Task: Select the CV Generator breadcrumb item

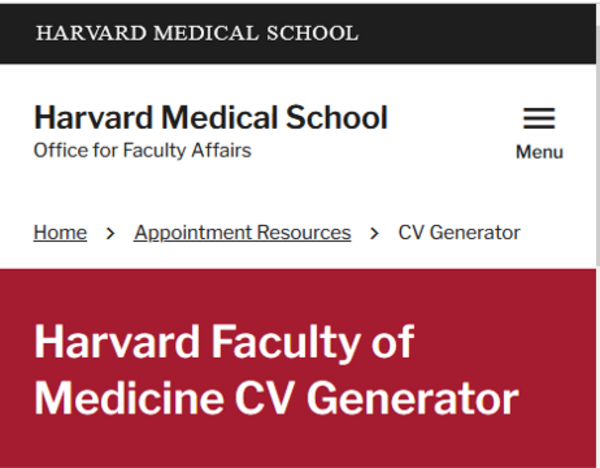Action: [x=459, y=233]
